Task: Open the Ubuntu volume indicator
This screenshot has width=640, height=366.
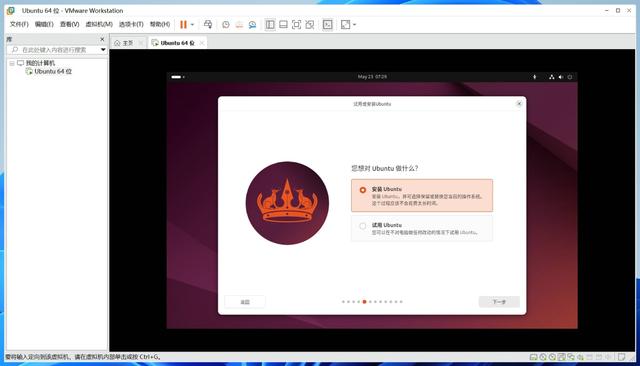Action: coord(561,77)
